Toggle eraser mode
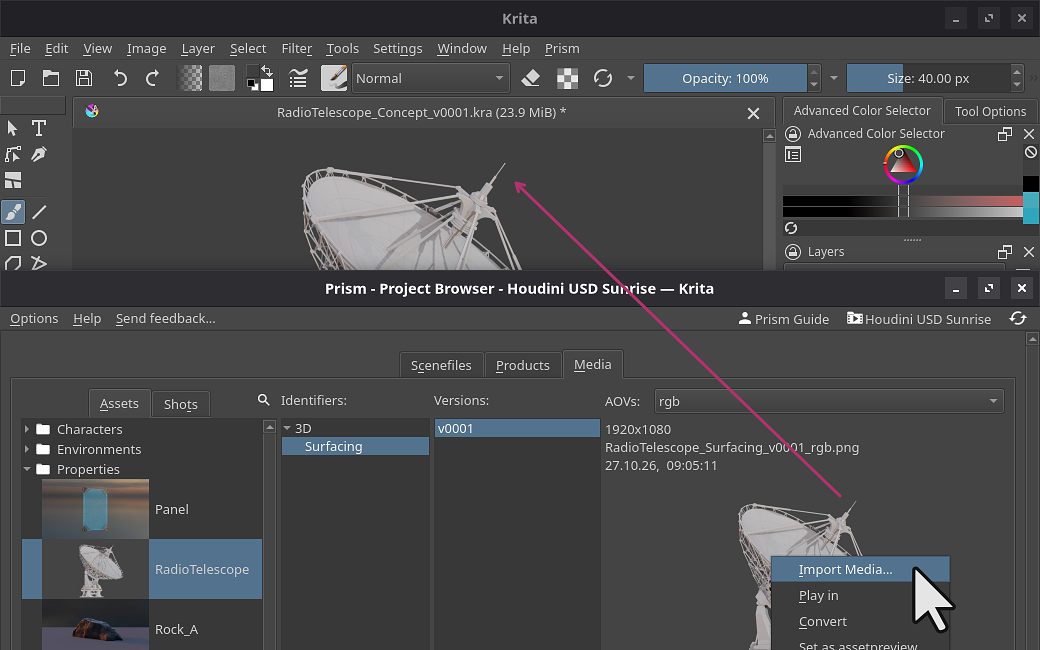 click(531, 78)
